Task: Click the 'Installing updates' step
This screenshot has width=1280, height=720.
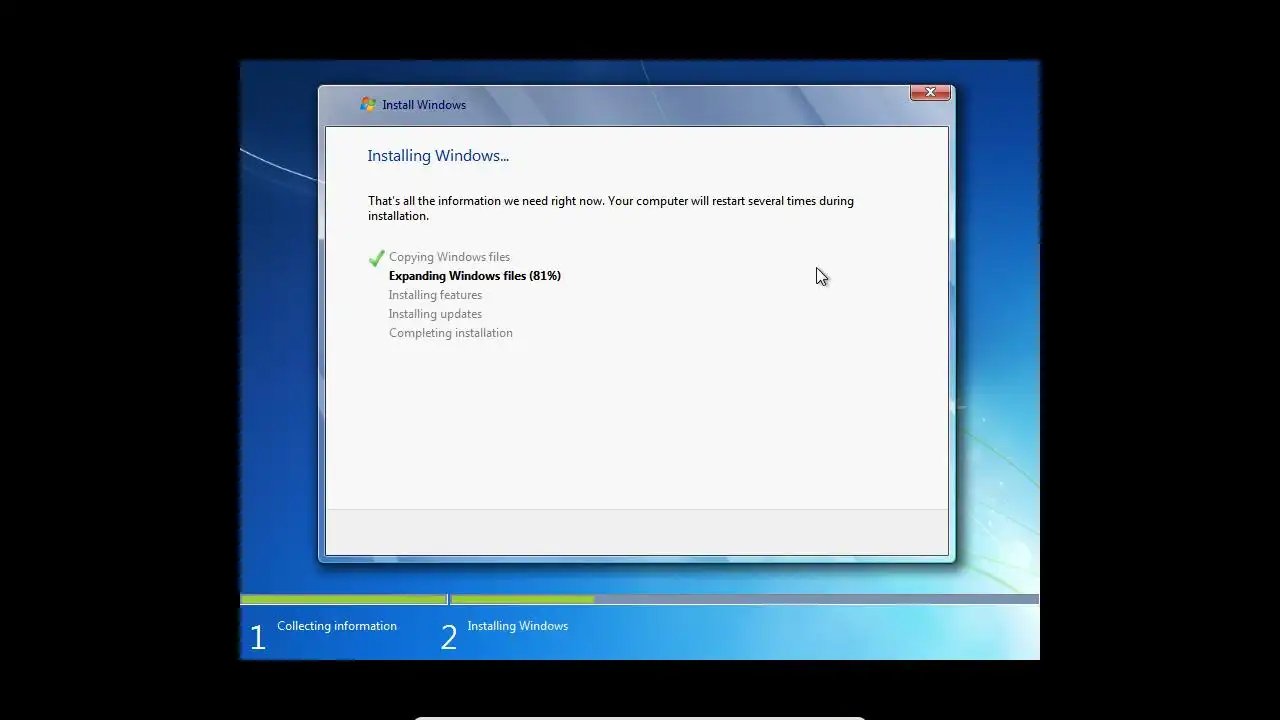Action: (435, 314)
